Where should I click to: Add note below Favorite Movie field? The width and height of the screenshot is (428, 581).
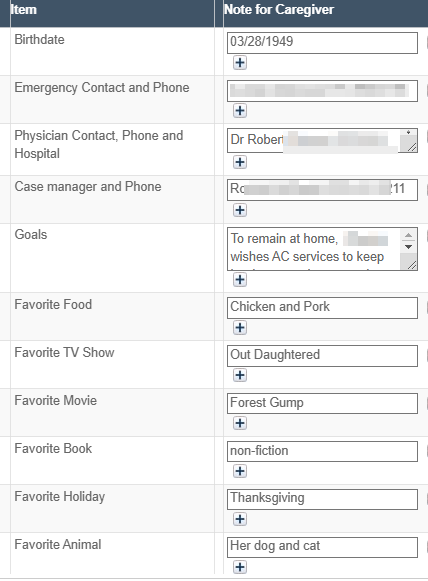click(240, 423)
